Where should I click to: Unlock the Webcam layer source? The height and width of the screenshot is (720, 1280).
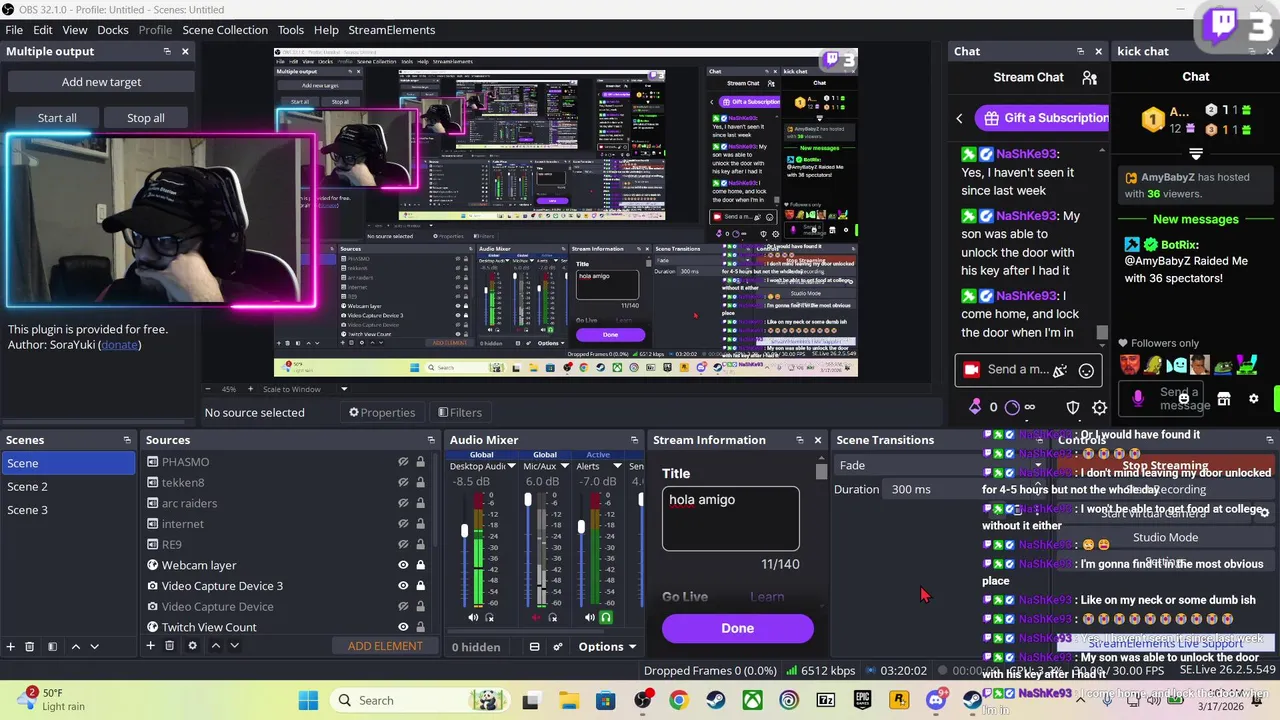(x=420, y=565)
